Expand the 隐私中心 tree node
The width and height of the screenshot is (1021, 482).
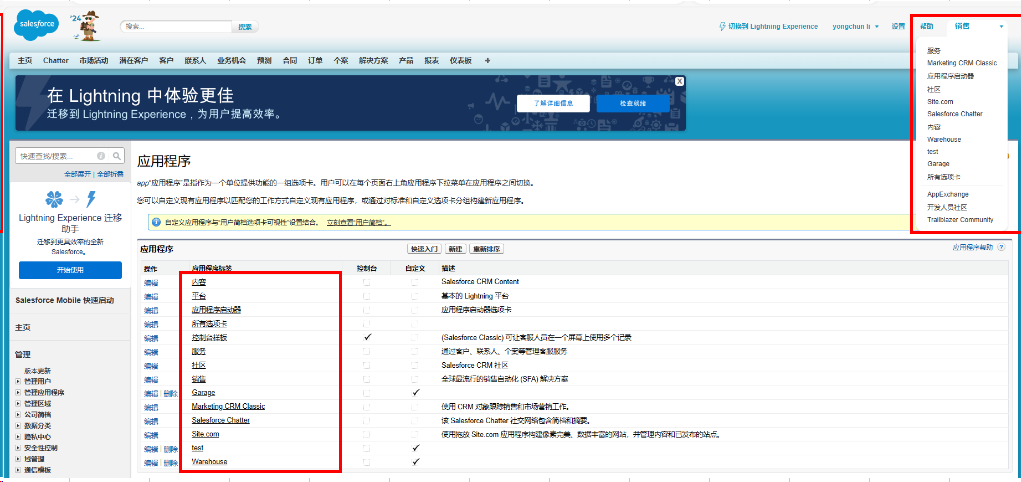pos(18,436)
